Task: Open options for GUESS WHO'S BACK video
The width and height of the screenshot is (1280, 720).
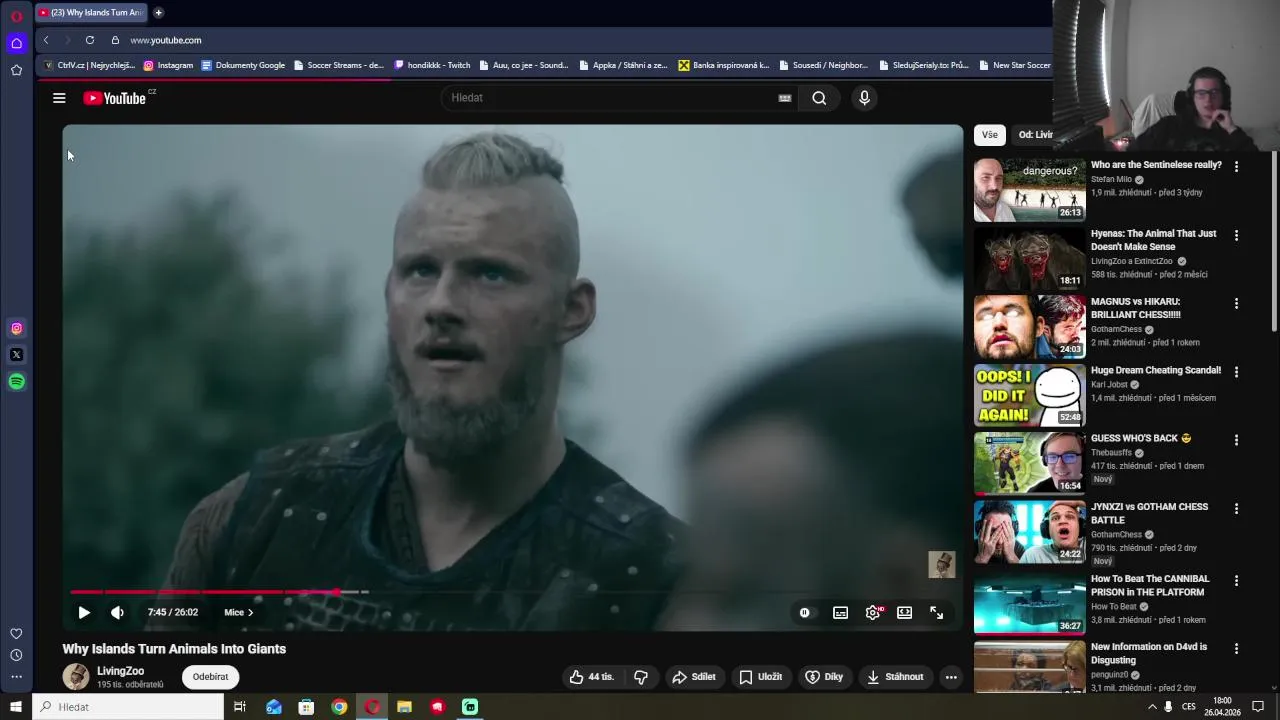Action: click(x=1236, y=440)
